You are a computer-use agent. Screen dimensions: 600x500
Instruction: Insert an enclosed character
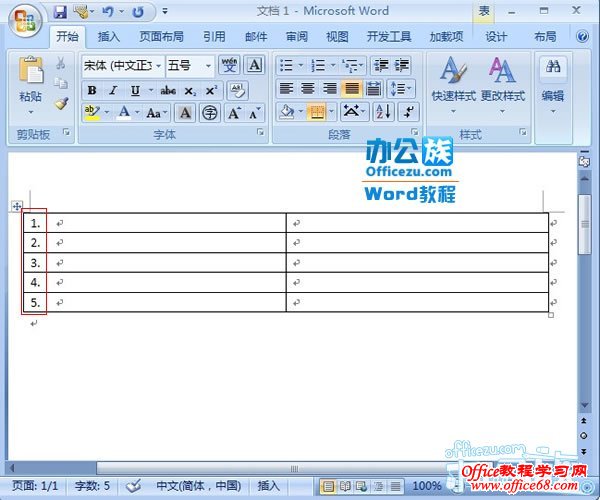point(210,113)
